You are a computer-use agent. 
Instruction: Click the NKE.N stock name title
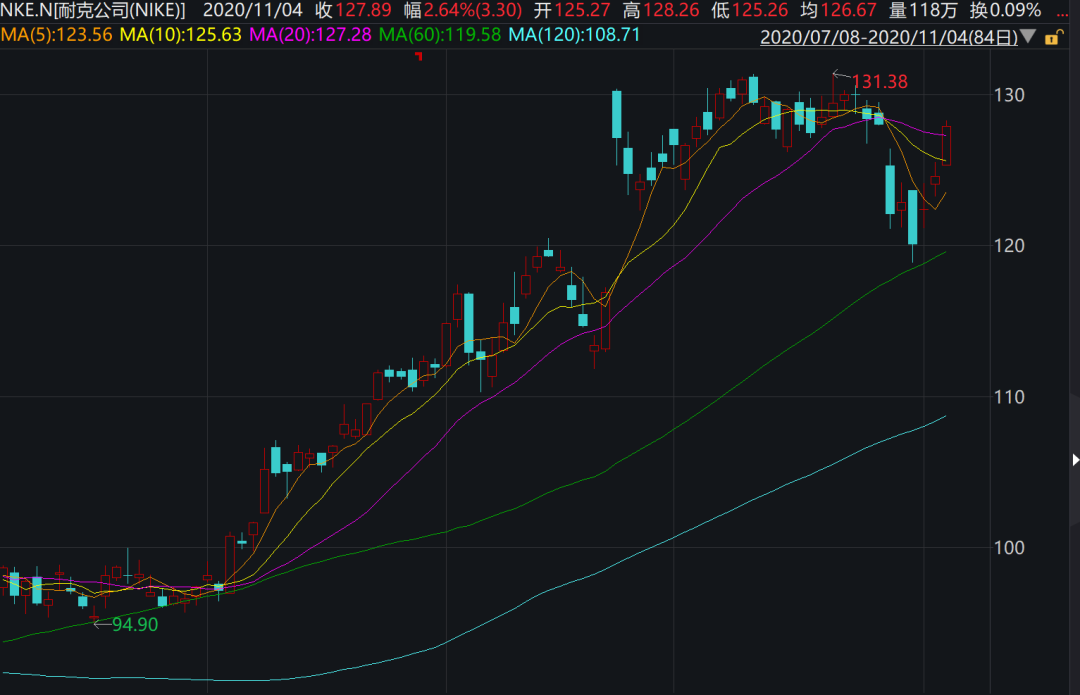[x=93, y=11]
